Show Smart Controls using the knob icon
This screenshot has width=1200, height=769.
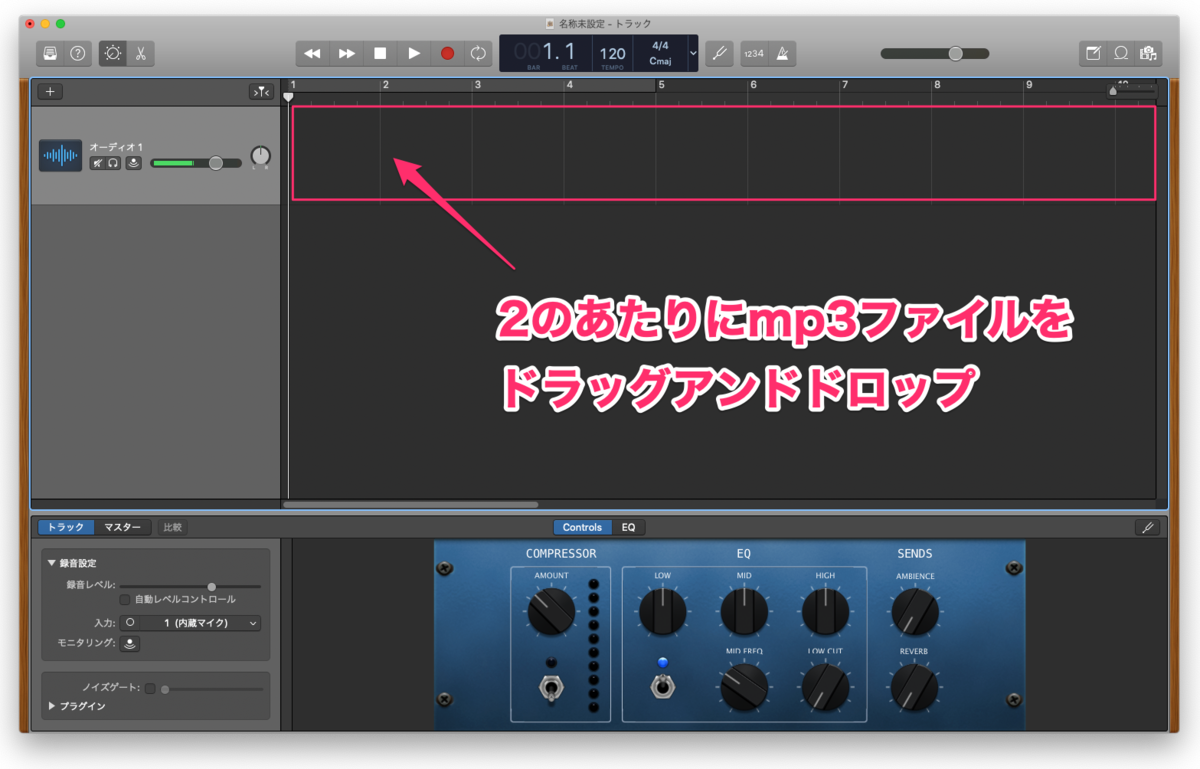point(113,53)
